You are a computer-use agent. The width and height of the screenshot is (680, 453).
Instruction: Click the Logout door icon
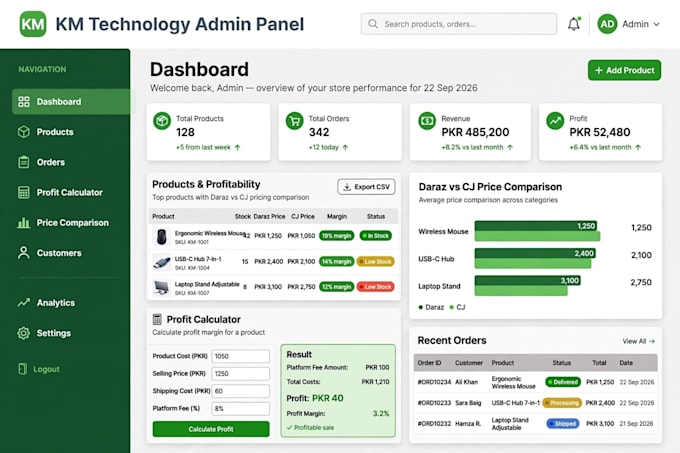point(23,369)
